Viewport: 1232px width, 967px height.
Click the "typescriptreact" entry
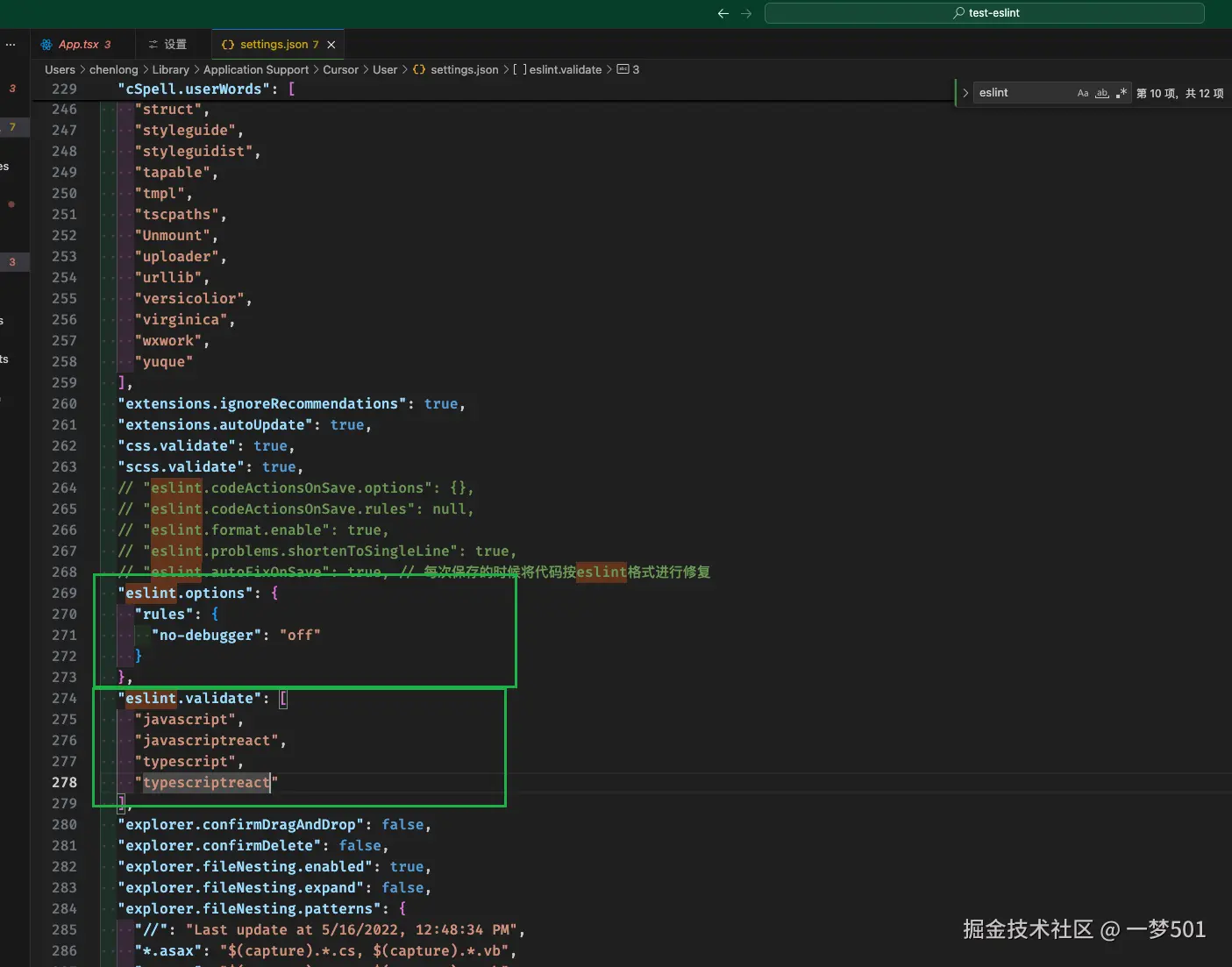point(206,783)
